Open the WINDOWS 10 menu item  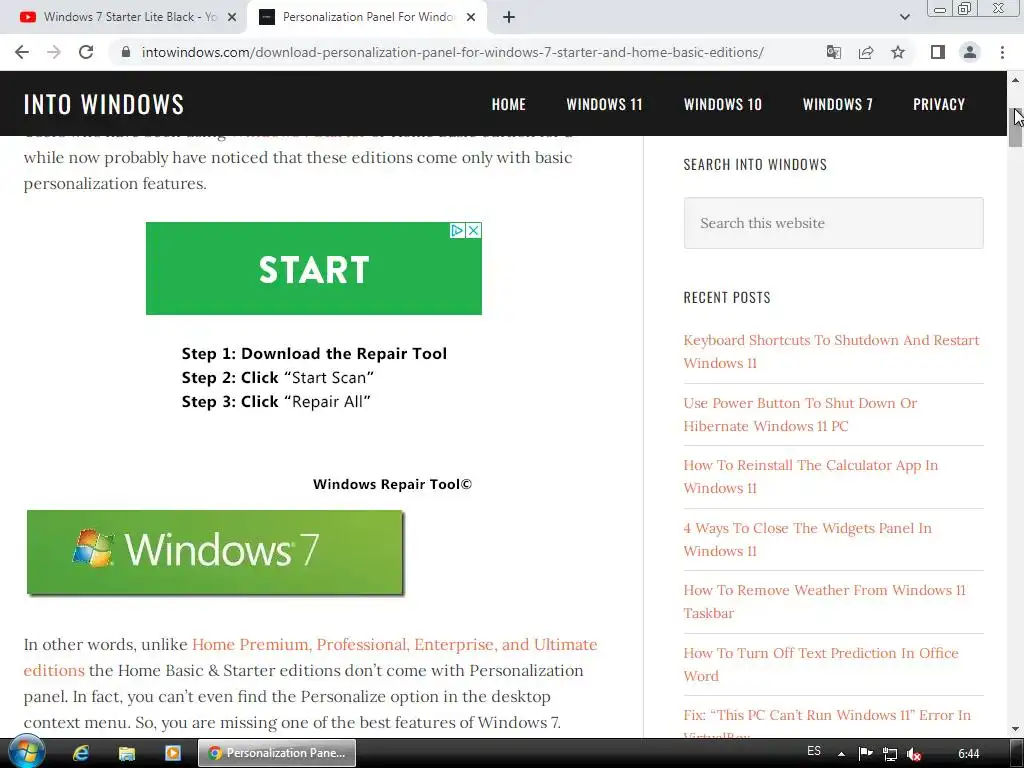(722, 104)
